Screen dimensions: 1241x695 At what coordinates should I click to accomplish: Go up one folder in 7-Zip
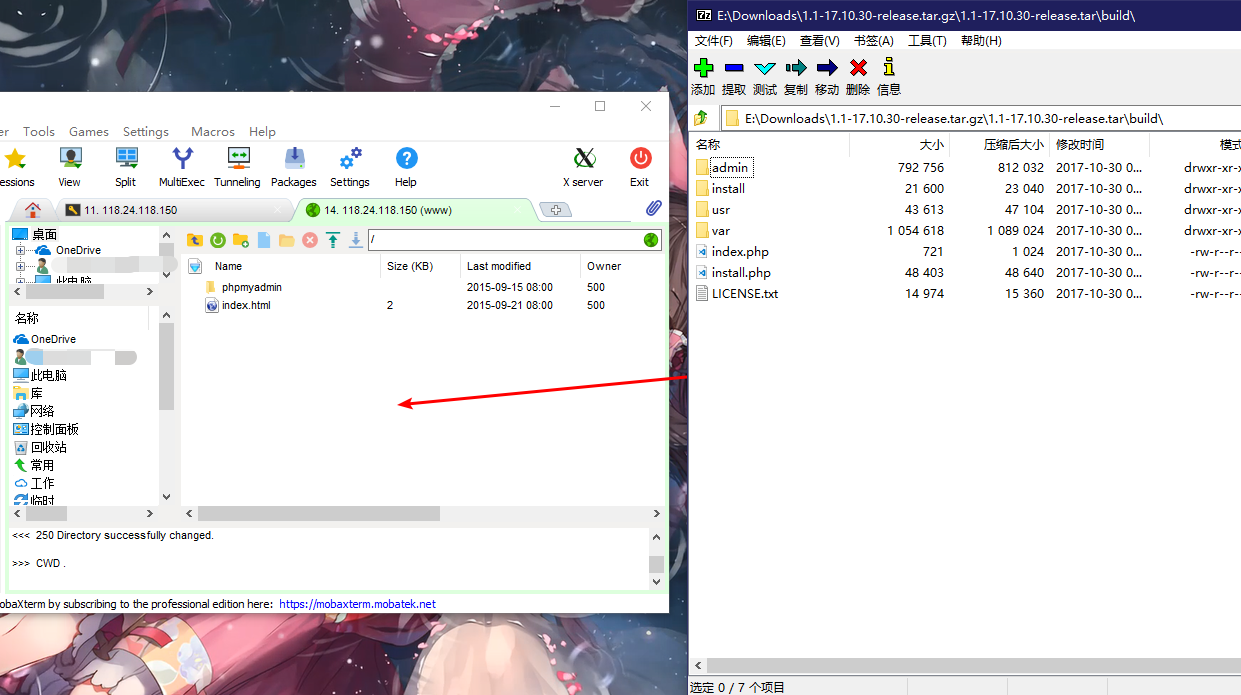702,118
